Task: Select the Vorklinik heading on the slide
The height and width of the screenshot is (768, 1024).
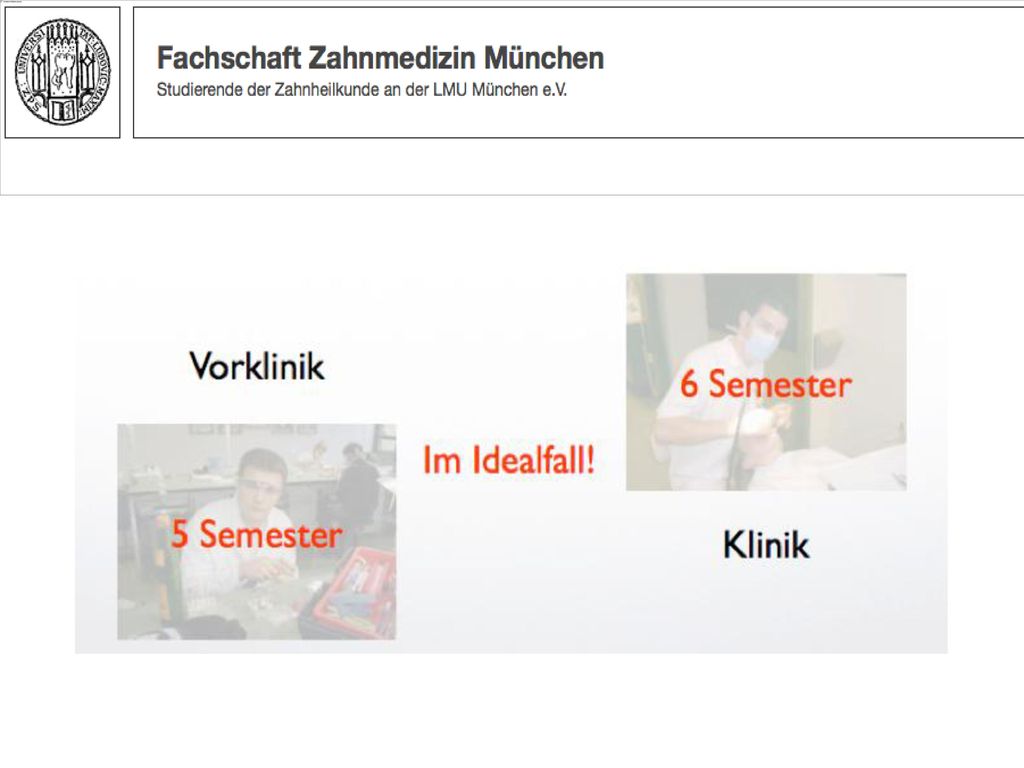Action: click(257, 366)
